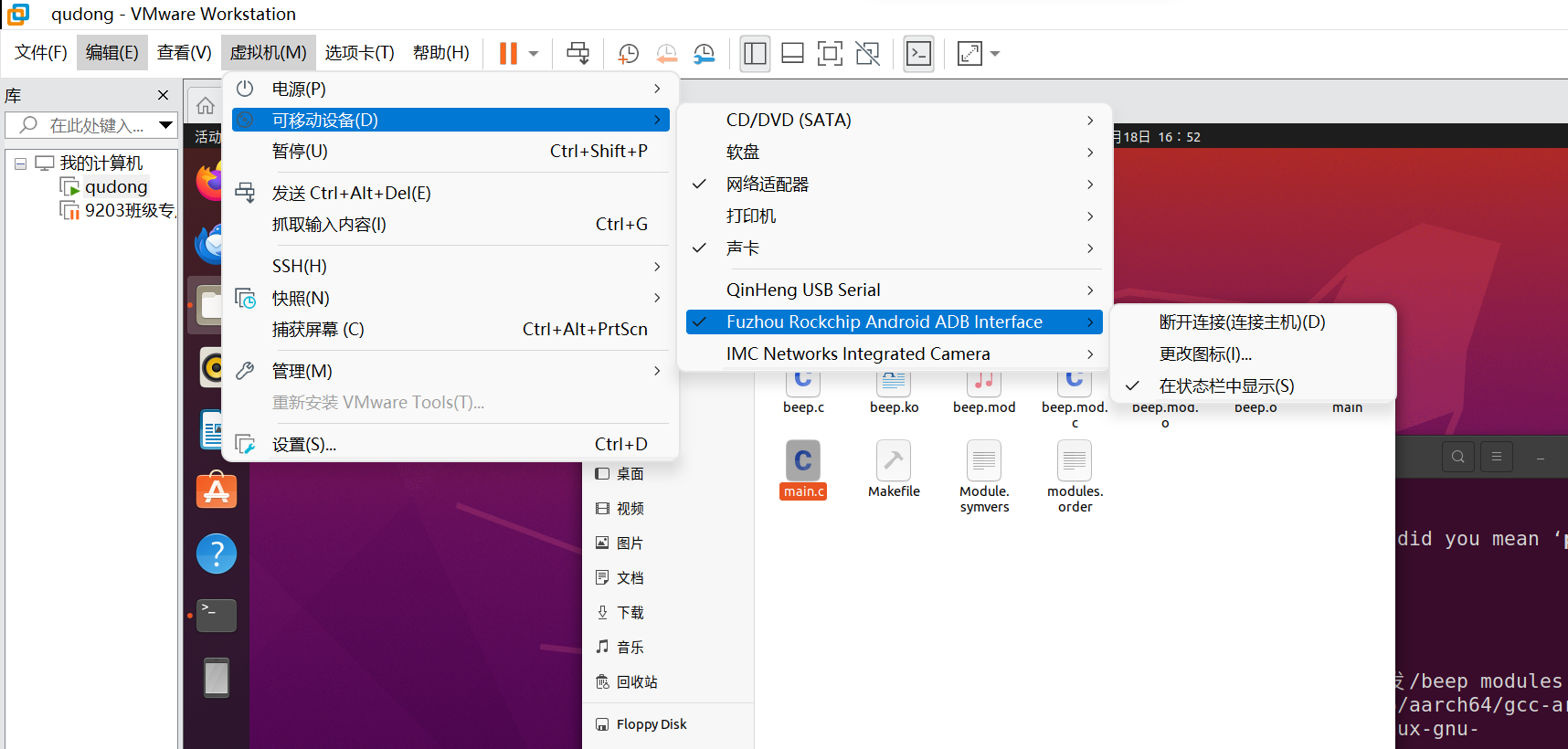Toggle the 网络适配器 checked device
The height and width of the screenshot is (749, 1568).
pos(894,184)
